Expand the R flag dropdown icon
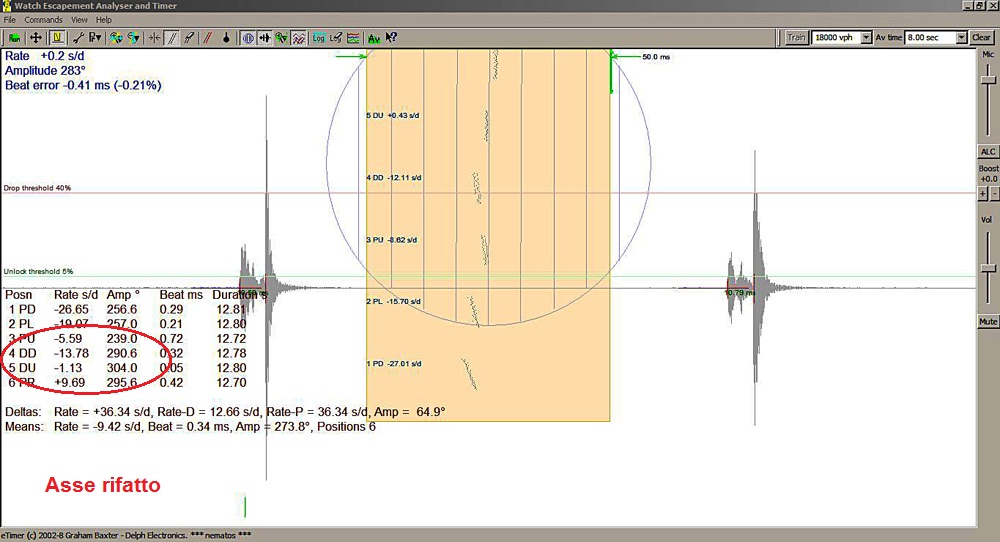The height and width of the screenshot is (542, 1000). click(x=96, y=38)
